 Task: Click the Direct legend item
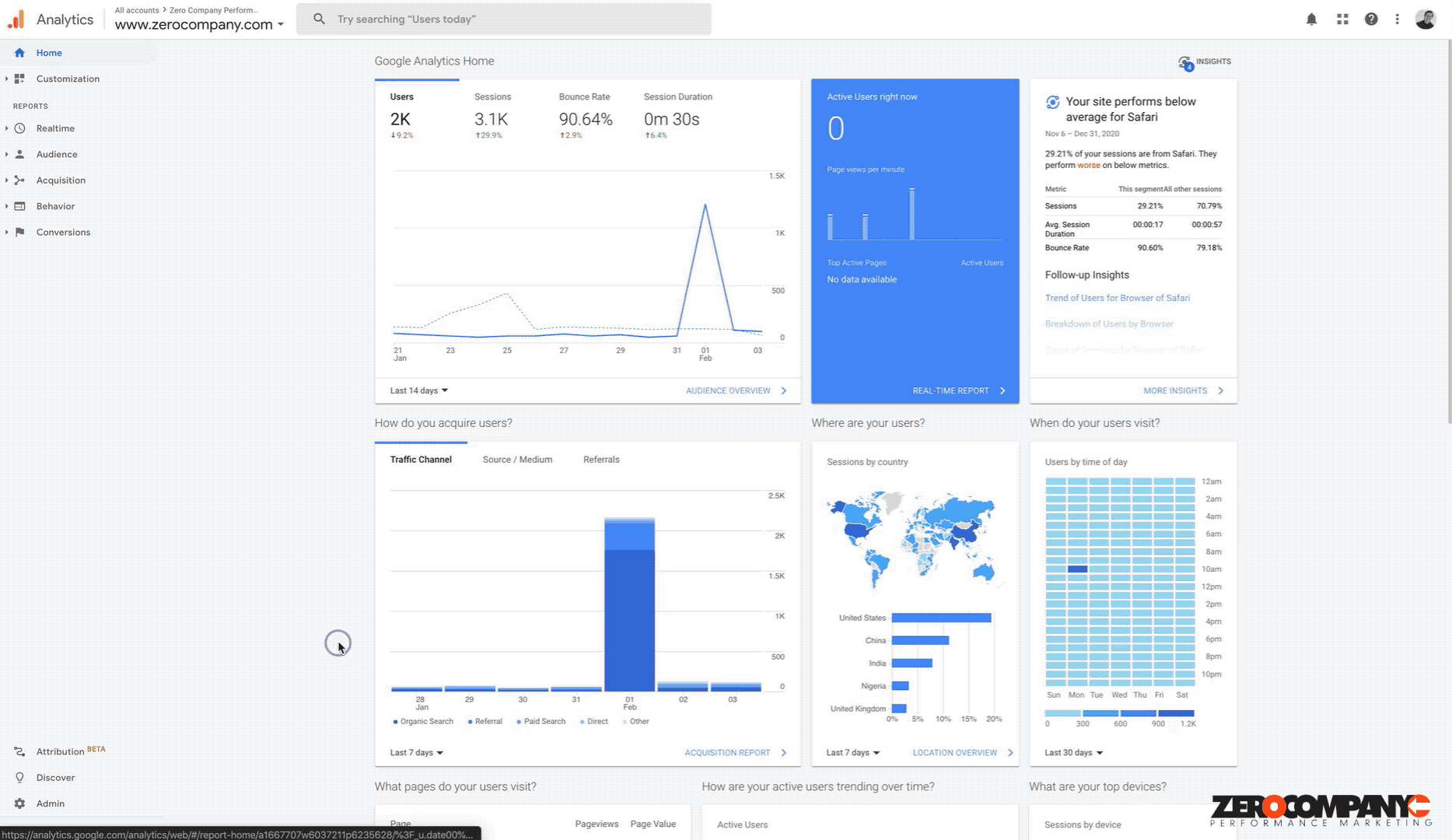[594, 722]
